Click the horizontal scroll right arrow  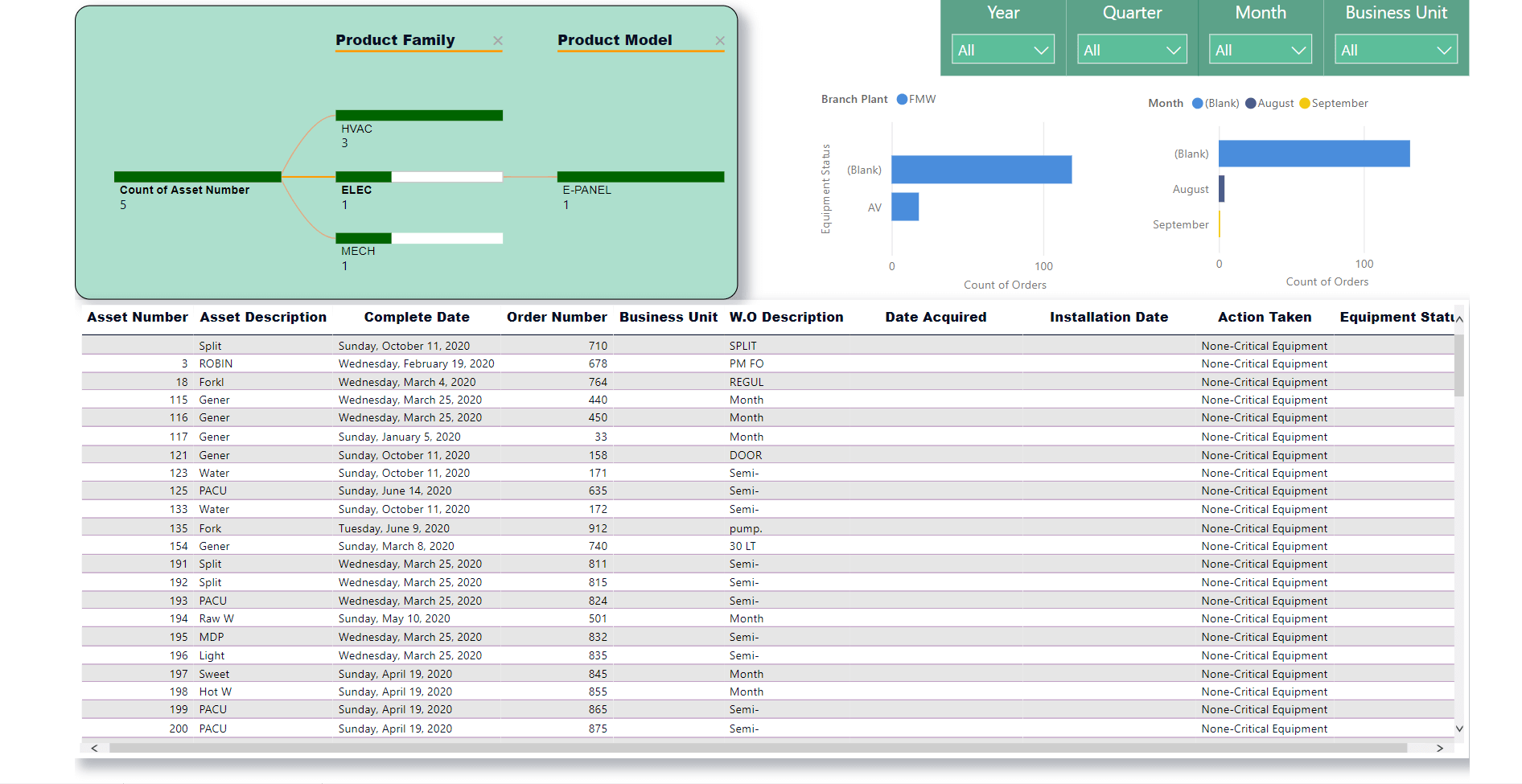(1440, 748)
